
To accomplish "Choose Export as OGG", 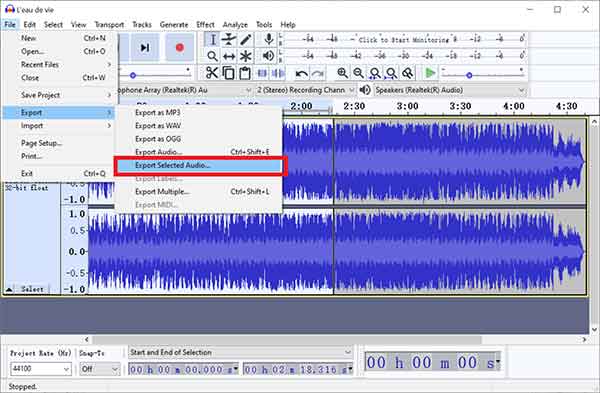I will 198,139.
